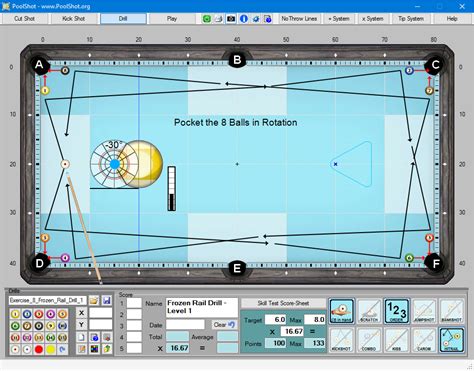Viewport: 474px width, 371px height.
Task: Click the Clear scores button
Action: click(224, 325)
